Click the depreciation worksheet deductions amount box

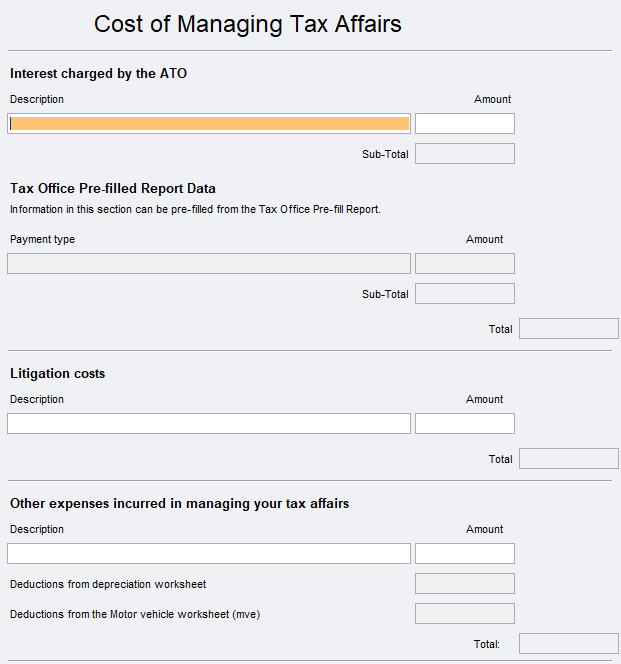pos(464,584)
